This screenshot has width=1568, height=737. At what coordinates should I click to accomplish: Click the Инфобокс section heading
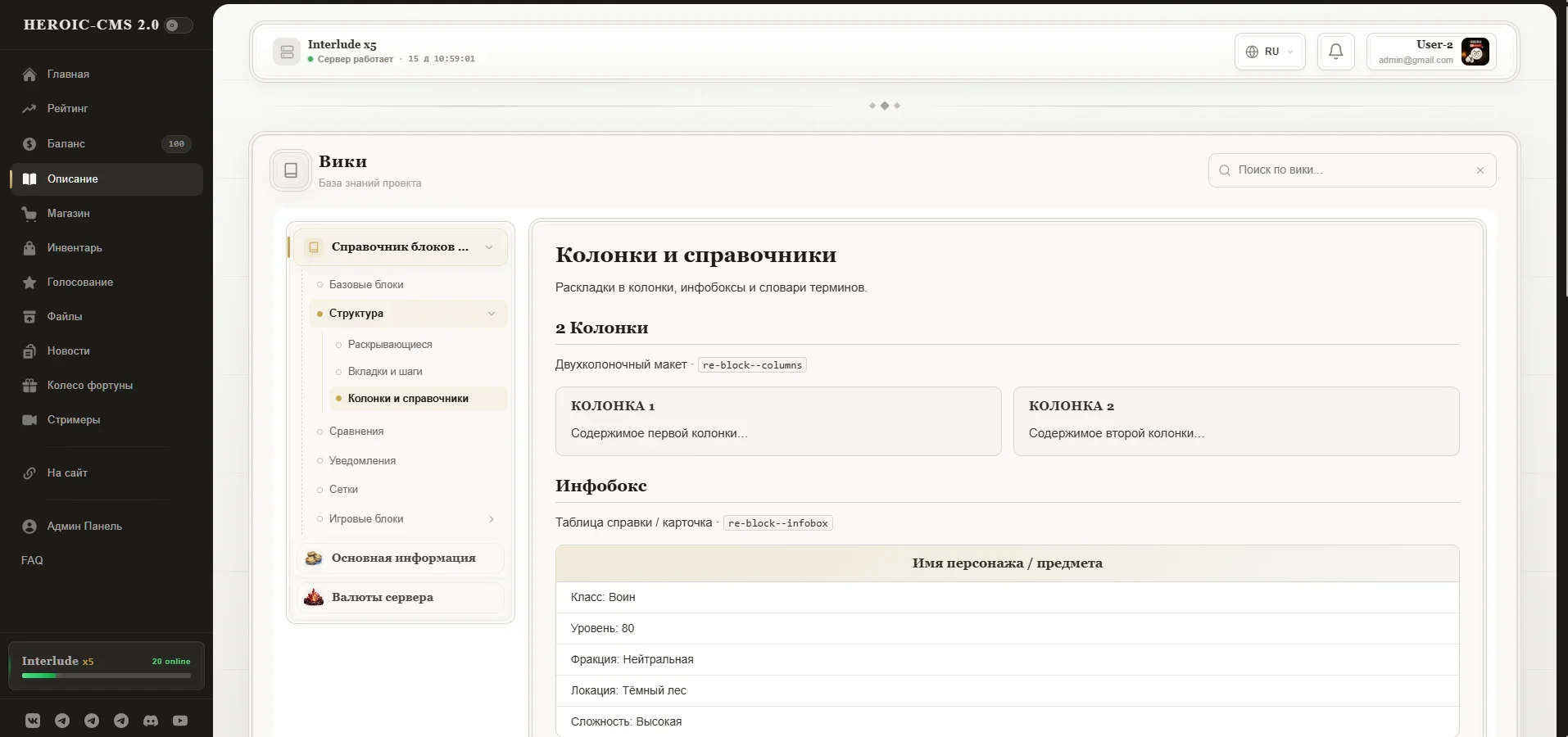point(601,486)
